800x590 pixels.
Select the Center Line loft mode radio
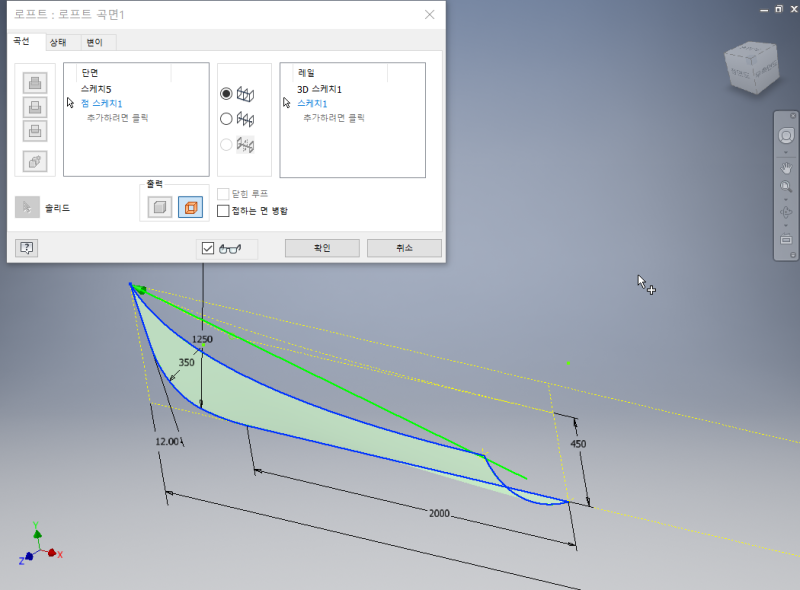pyautogui.click(x=226, y=119)
